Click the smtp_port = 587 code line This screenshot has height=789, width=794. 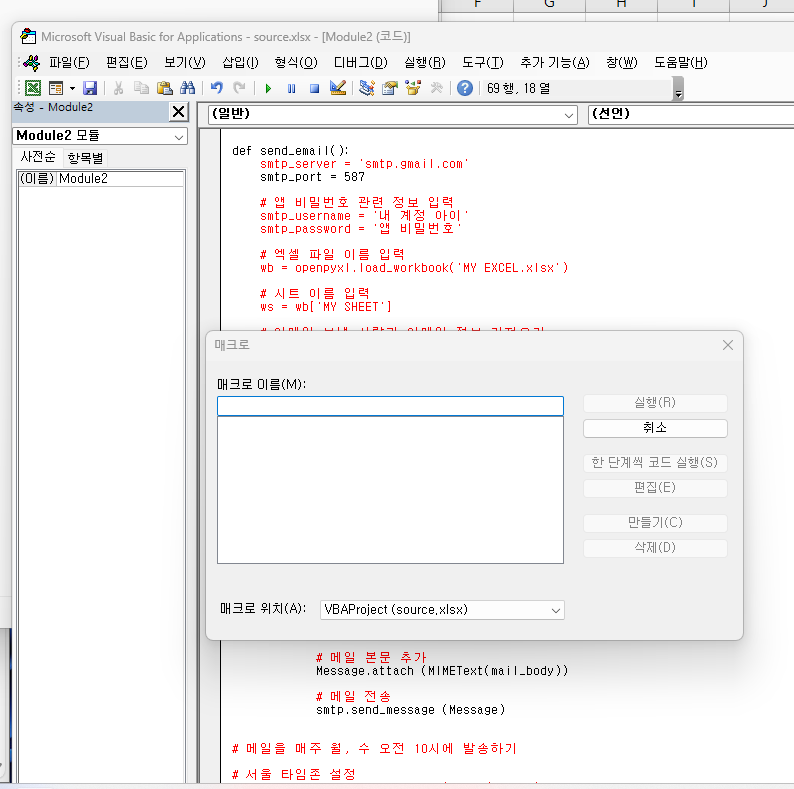pyautogui.click(x=312, y=177)
